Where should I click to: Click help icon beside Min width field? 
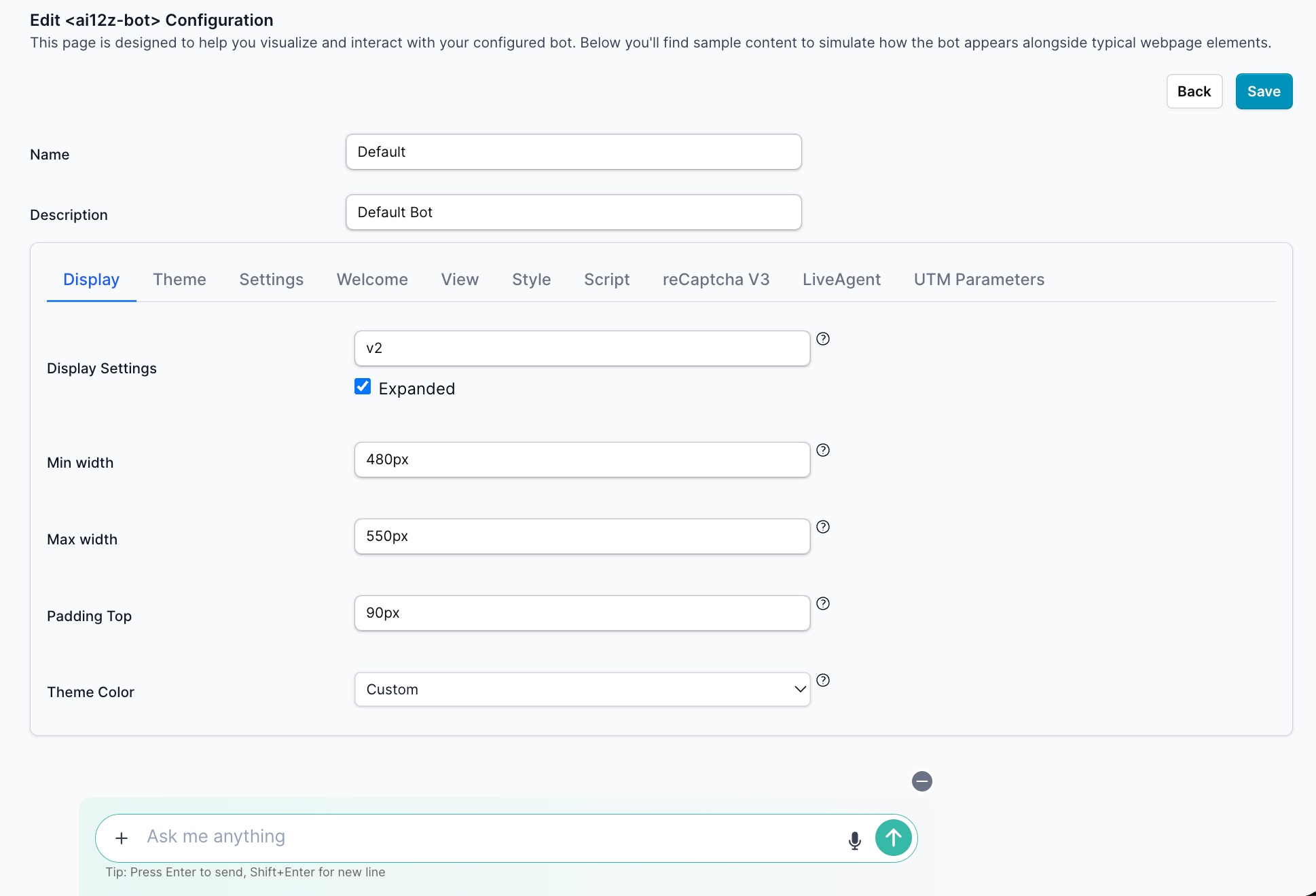pos(822,450)
